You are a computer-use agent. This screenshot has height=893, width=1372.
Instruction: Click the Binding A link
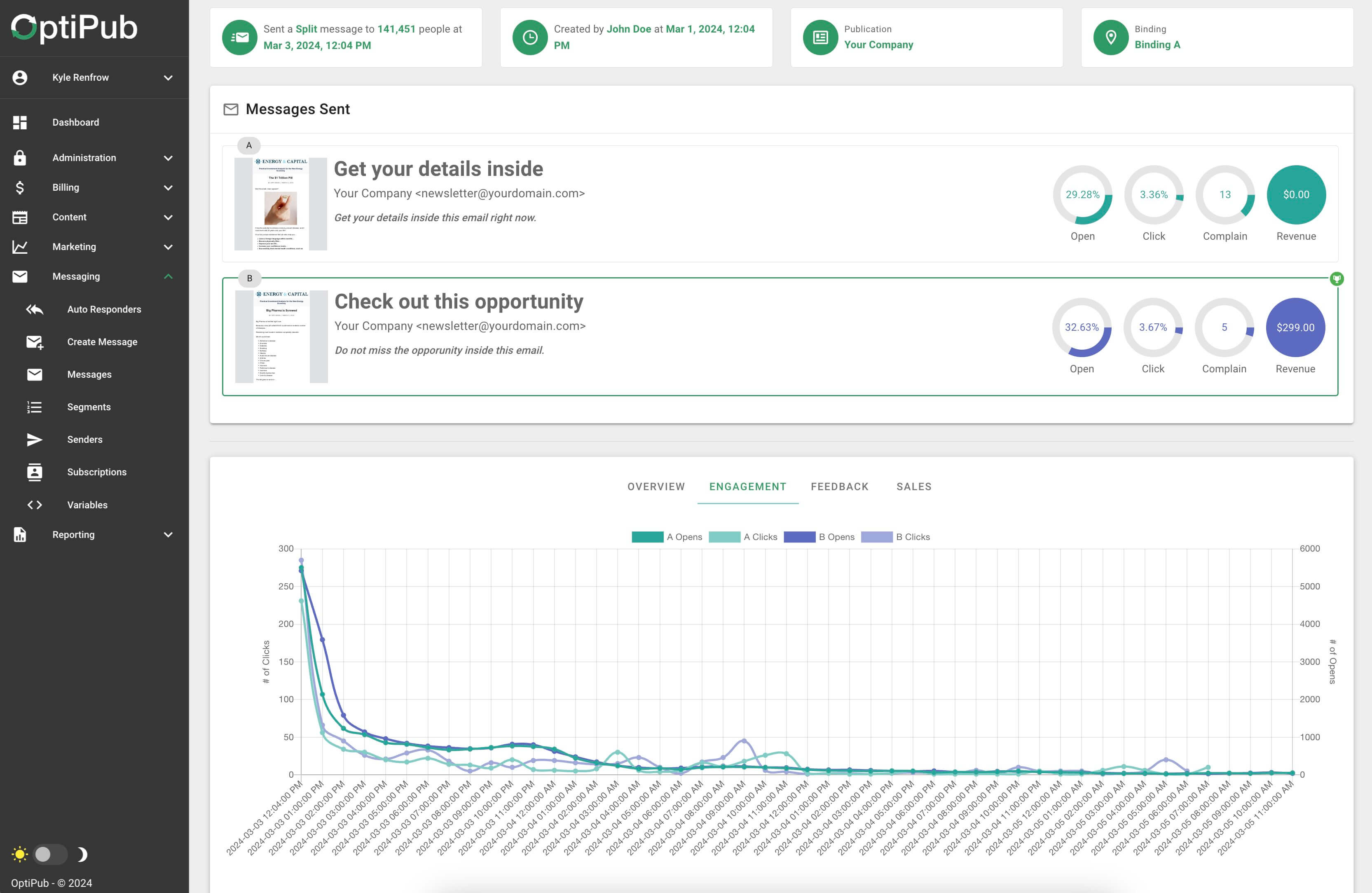tap(1157, 45)
